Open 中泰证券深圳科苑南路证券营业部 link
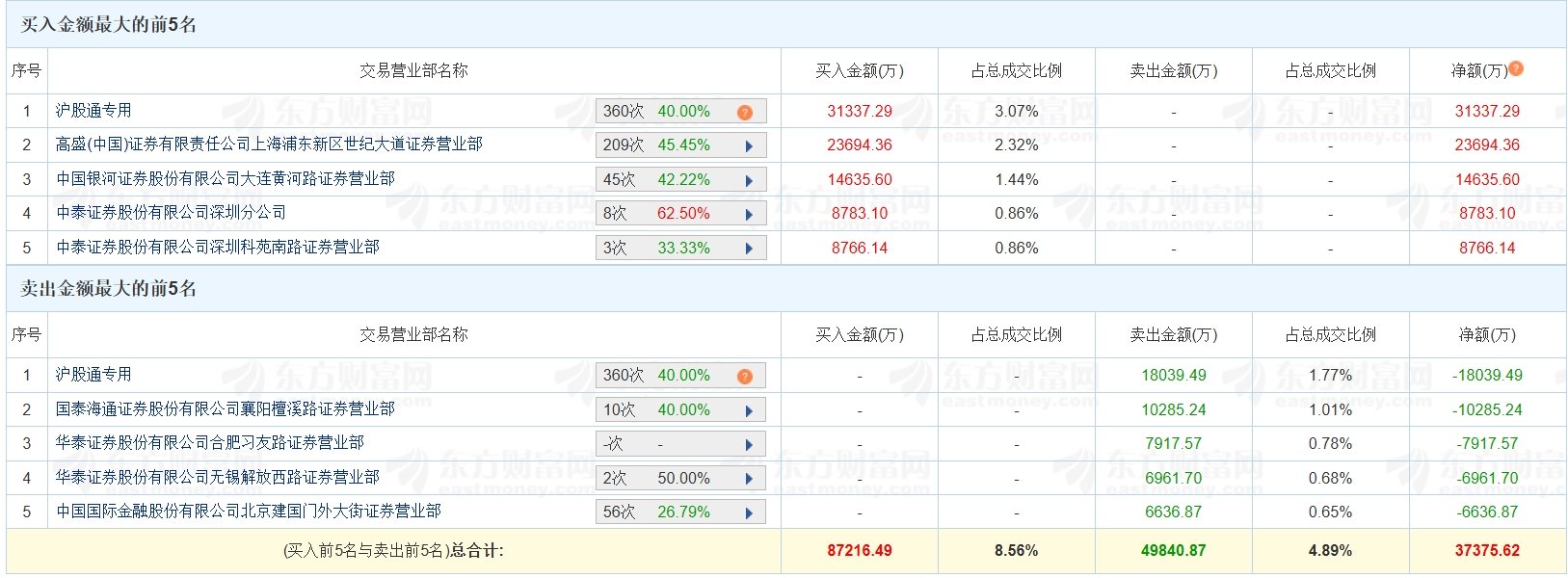This screenshot has width=1568, height=578. [218, 248]
